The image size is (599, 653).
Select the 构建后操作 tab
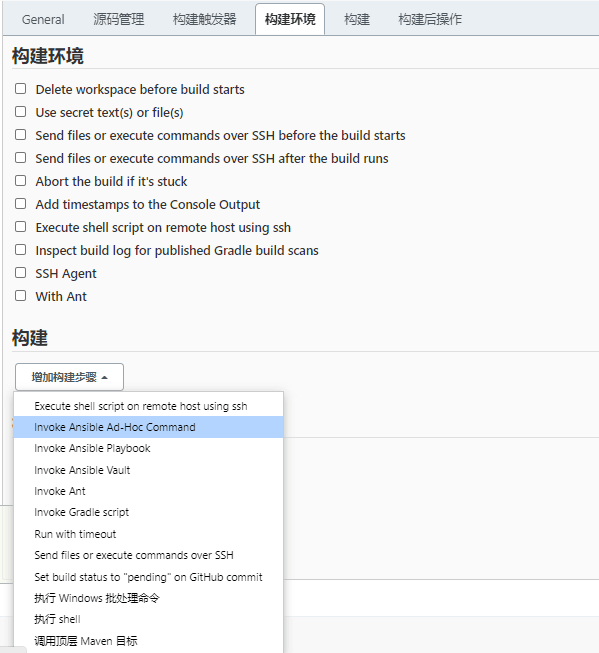430,20
